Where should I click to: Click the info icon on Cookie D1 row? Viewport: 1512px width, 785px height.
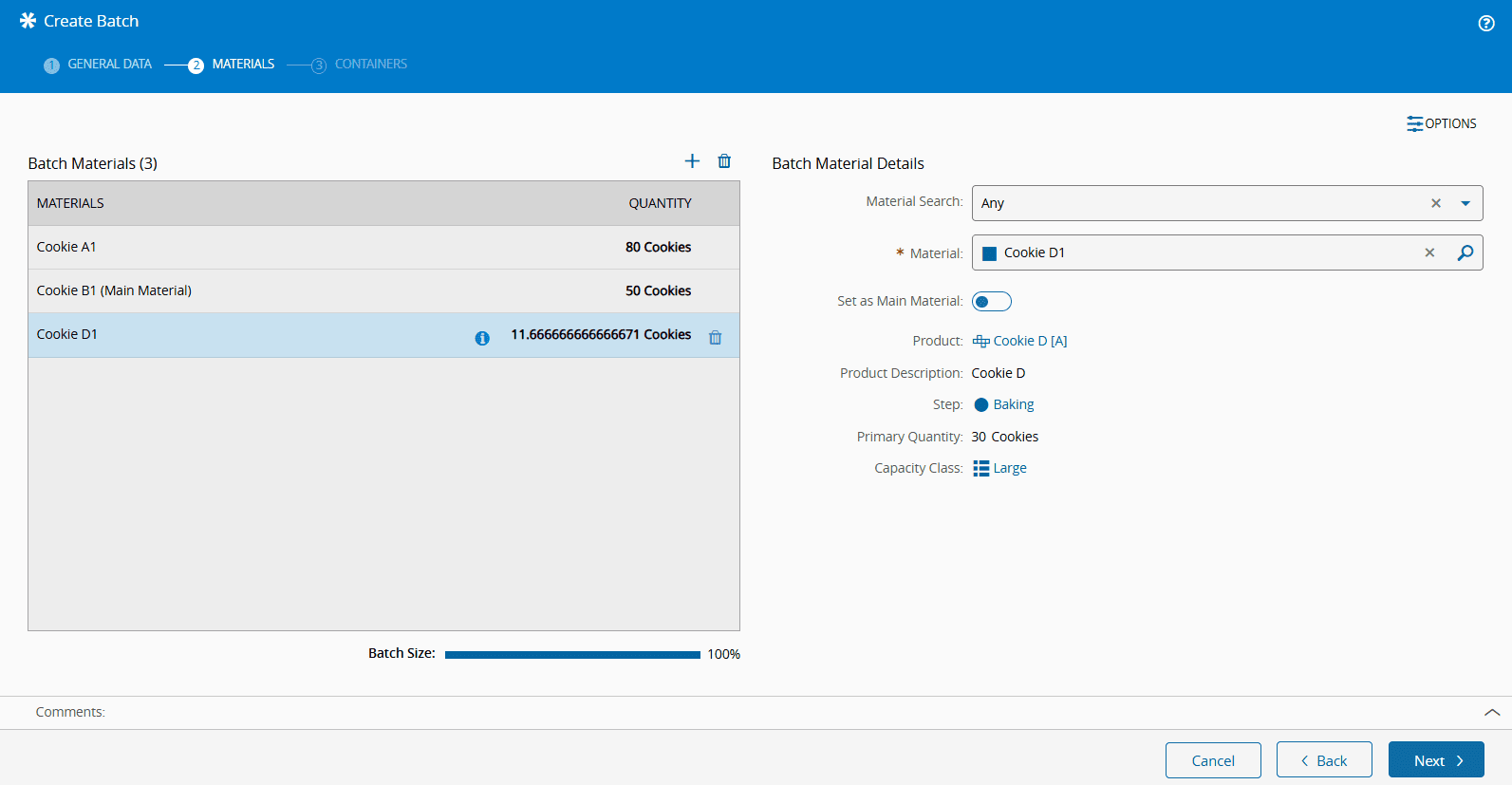pos(482,338)
